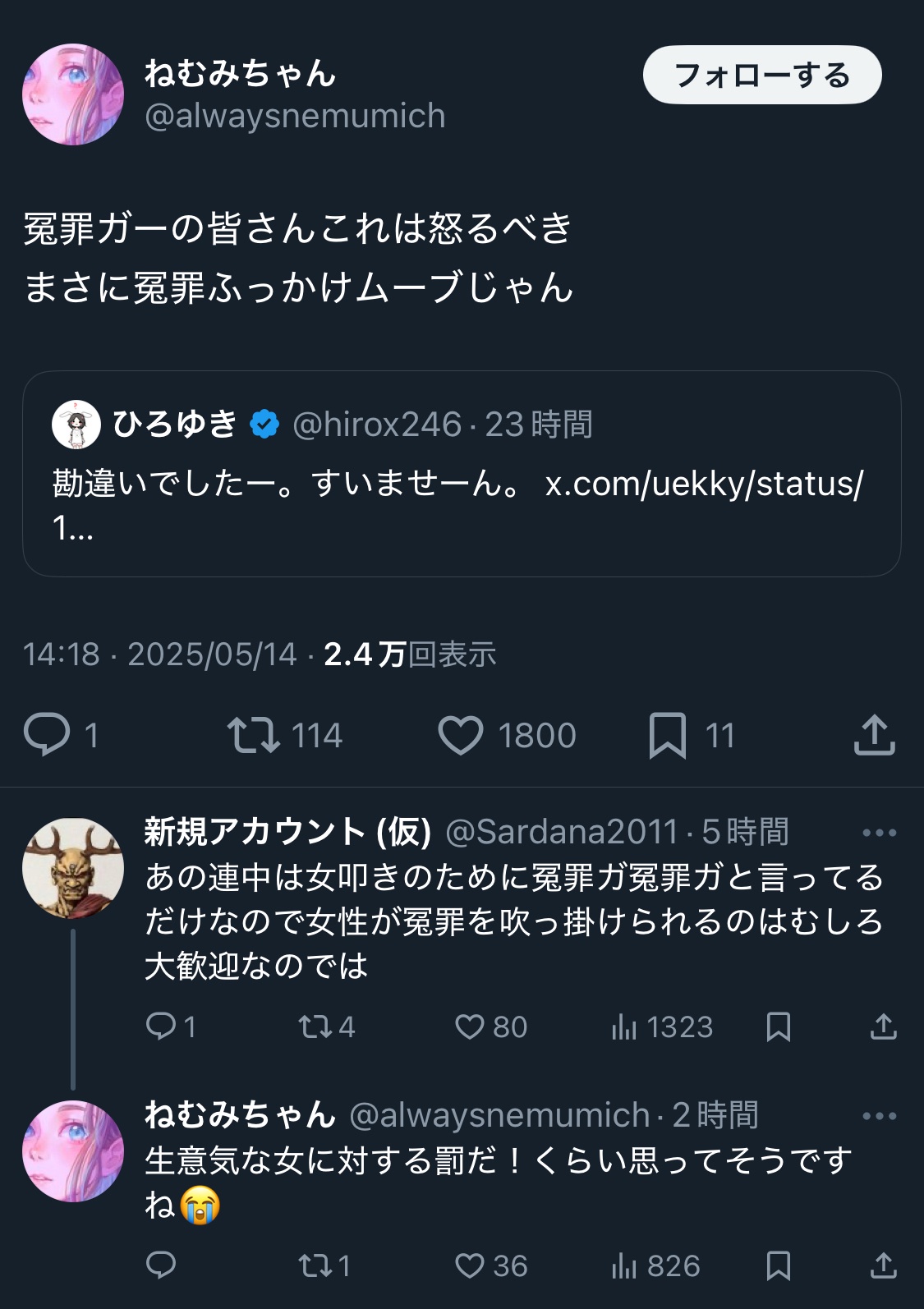
Task: Repost Sardana2011's comment with 4 reposts
Action: pyautogui.click(x=315, y=1027)
